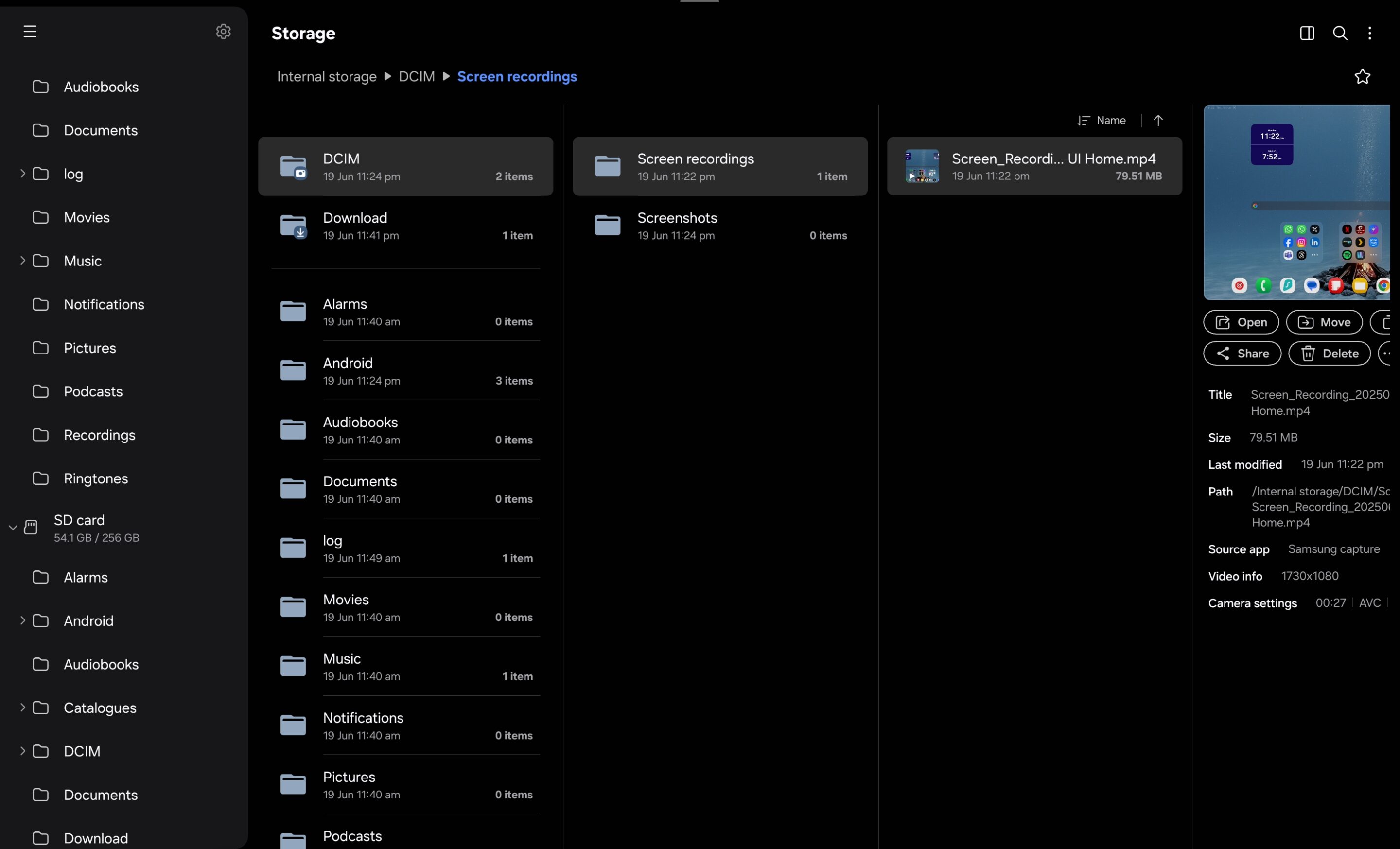Image resolution: width=1400 pixels, height=849 pixels.
Task: Click the Delete button in preview panel
Action: [1329, 354]
